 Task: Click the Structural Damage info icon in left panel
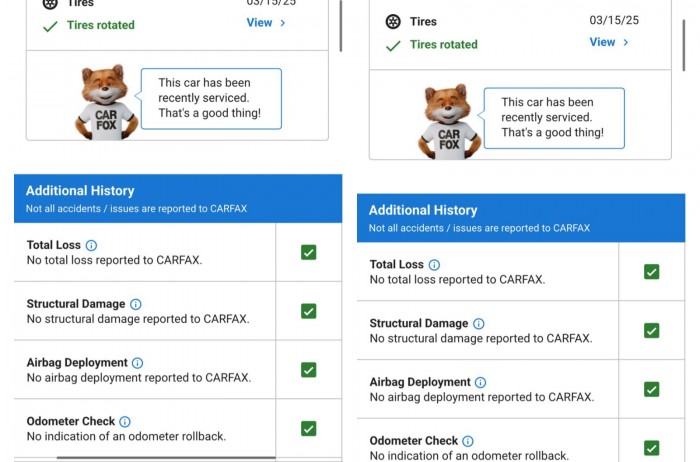(x=136, y=304)
